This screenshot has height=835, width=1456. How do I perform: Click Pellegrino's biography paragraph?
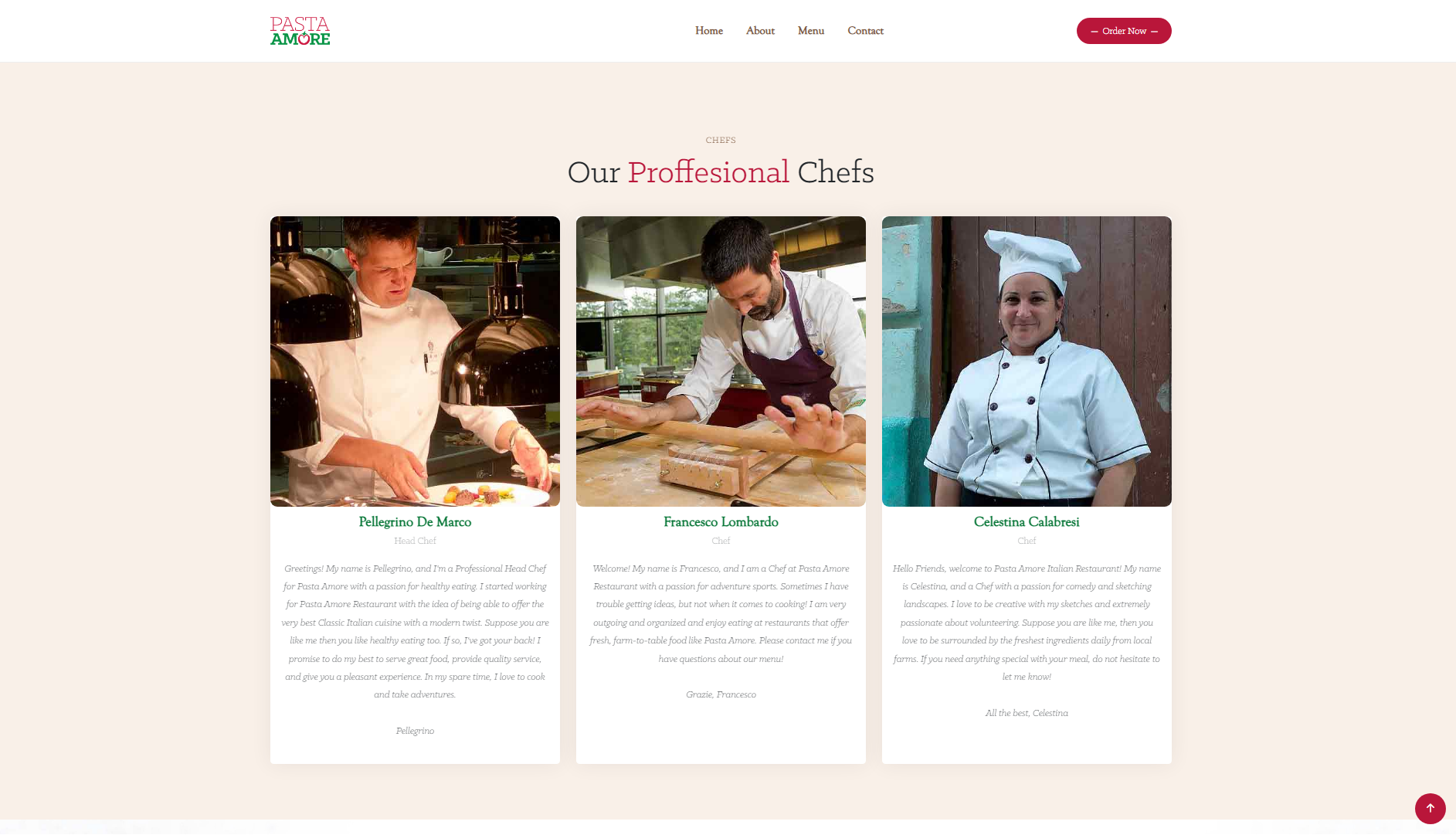point(415,631)
